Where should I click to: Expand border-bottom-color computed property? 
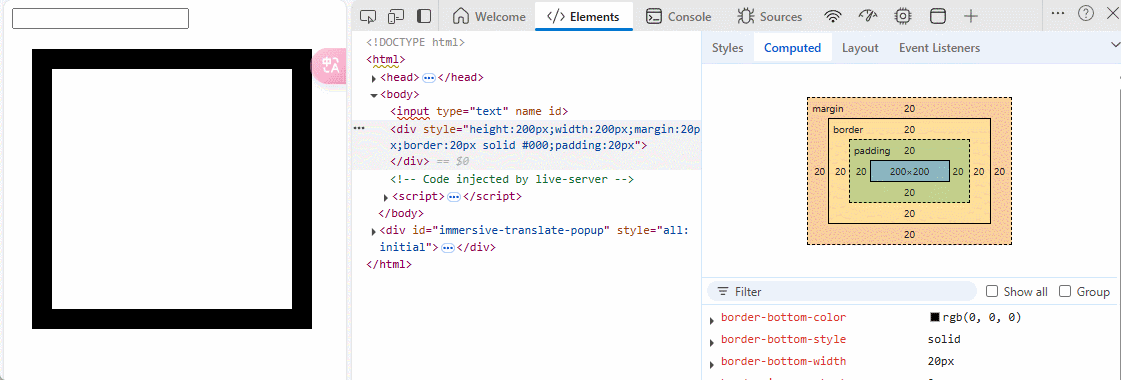click(711, 321)
